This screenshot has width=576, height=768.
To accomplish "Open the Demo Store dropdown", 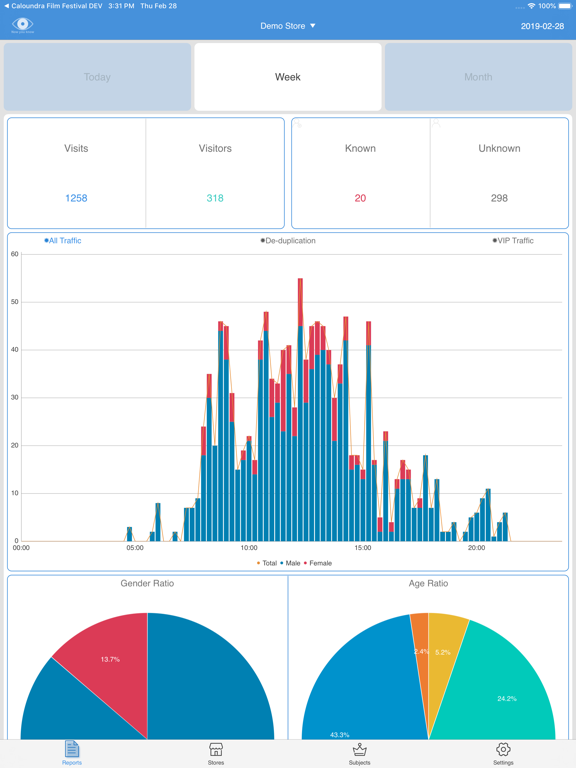I will [x=288, y=26].
